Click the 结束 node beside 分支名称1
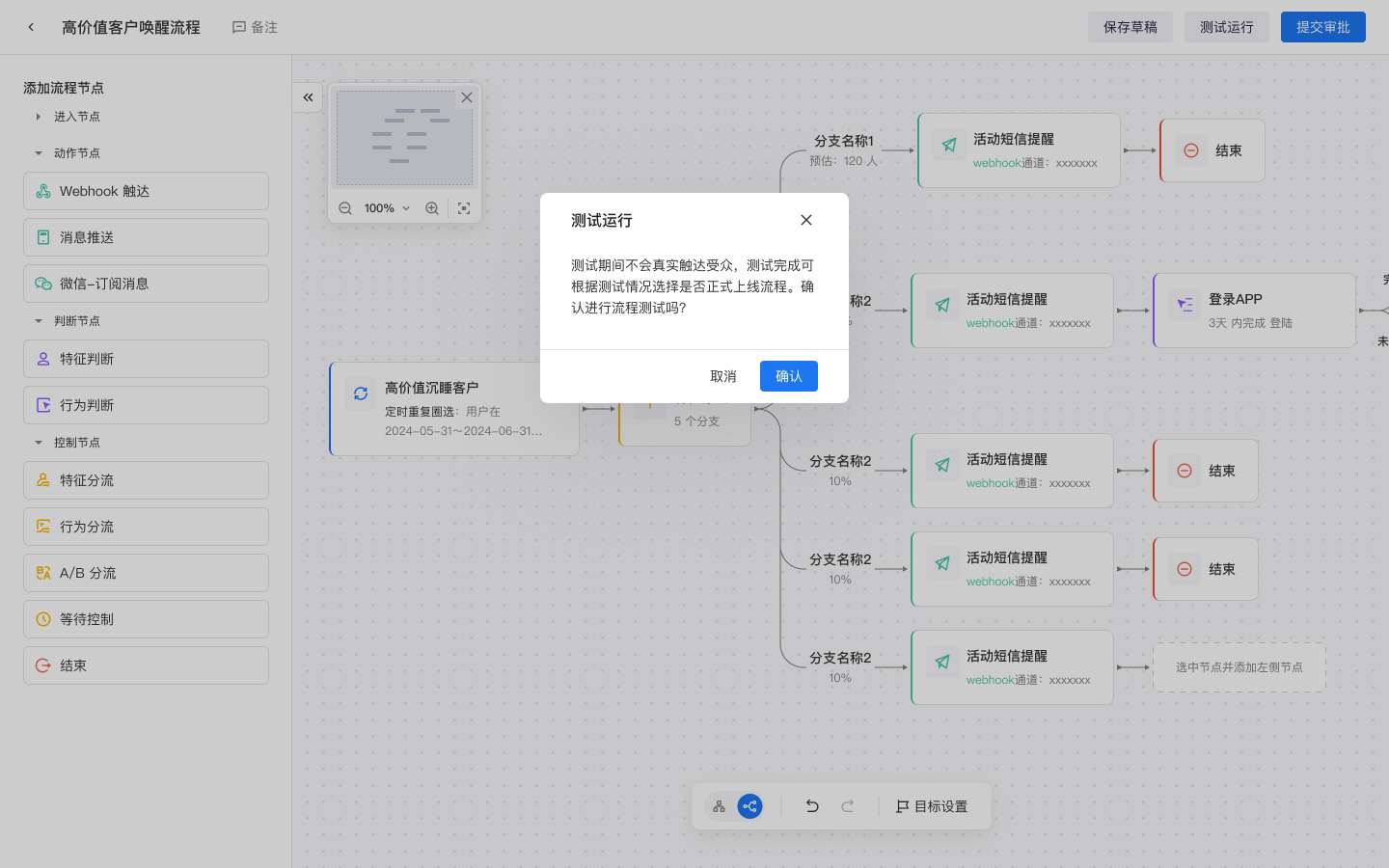This screenshot has height=868, width=1389. tap(1212, 150)
